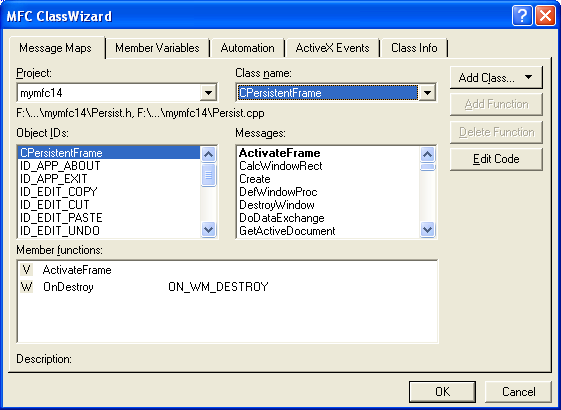Switch to the ActiveX Events tab
561x410 pixels.
tap(332, 48)
